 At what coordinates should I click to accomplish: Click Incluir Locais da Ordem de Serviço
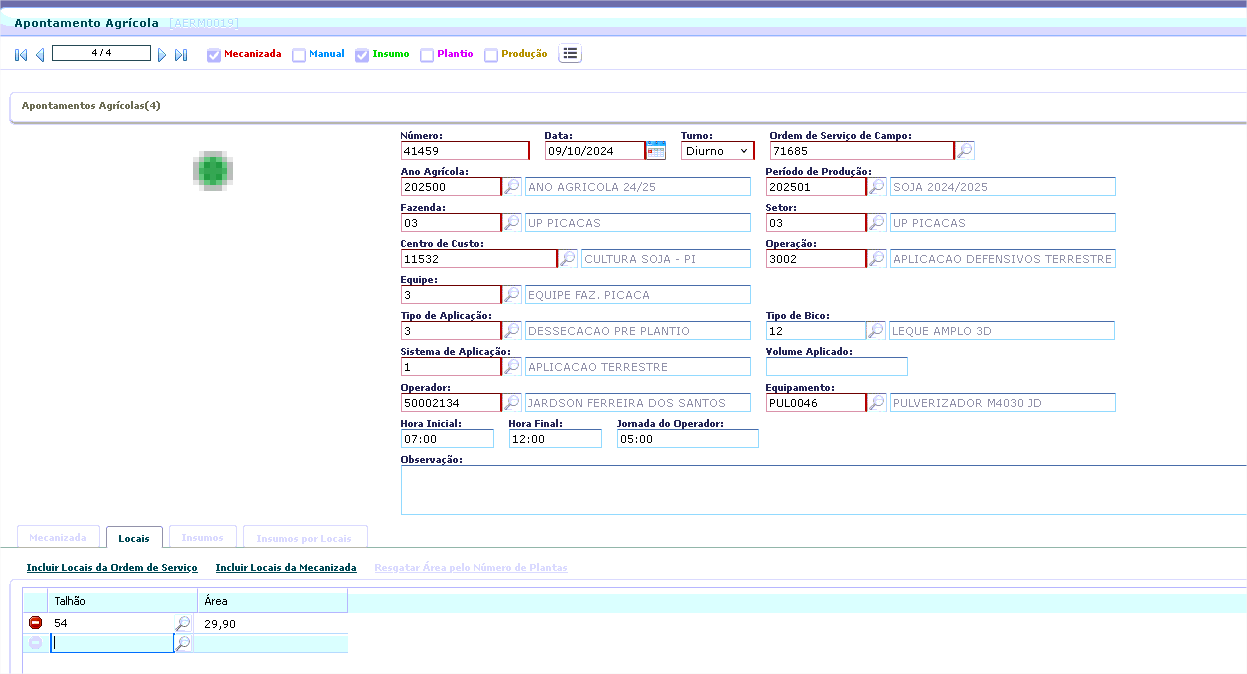point(112,568)
